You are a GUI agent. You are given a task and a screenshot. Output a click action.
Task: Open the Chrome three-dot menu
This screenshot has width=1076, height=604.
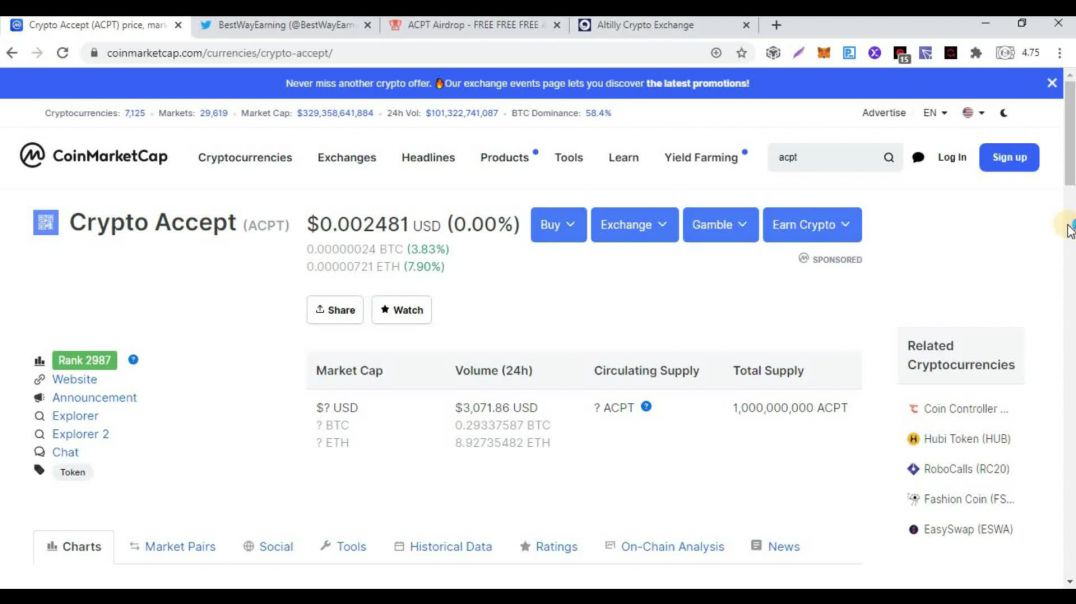tap(1060, 53)
